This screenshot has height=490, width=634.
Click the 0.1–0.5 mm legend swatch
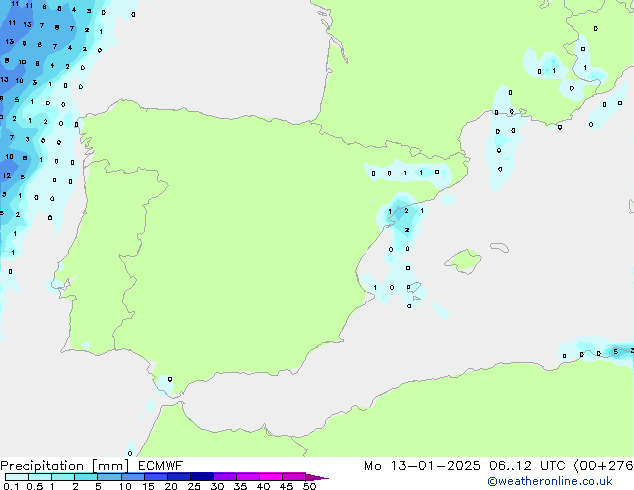17,477
